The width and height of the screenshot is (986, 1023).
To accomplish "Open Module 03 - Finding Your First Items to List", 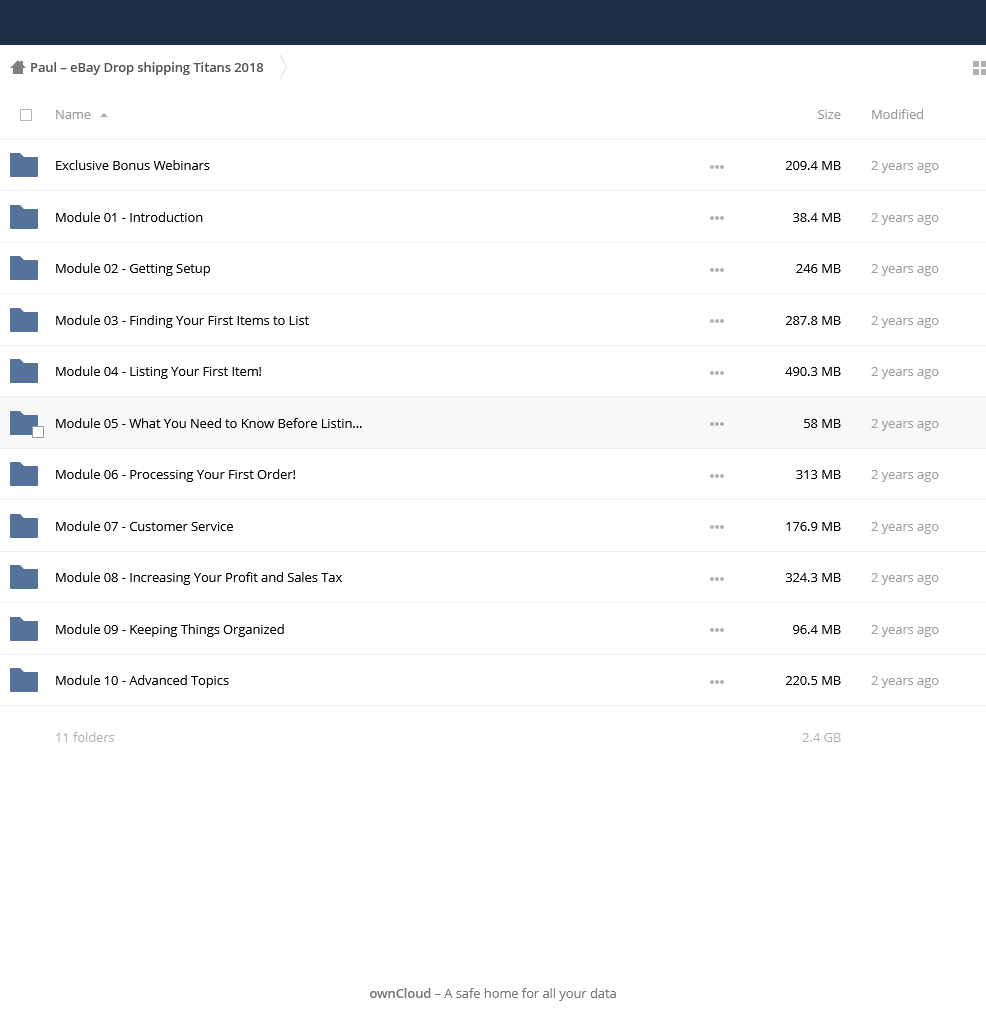I will [x=182, y=320].
